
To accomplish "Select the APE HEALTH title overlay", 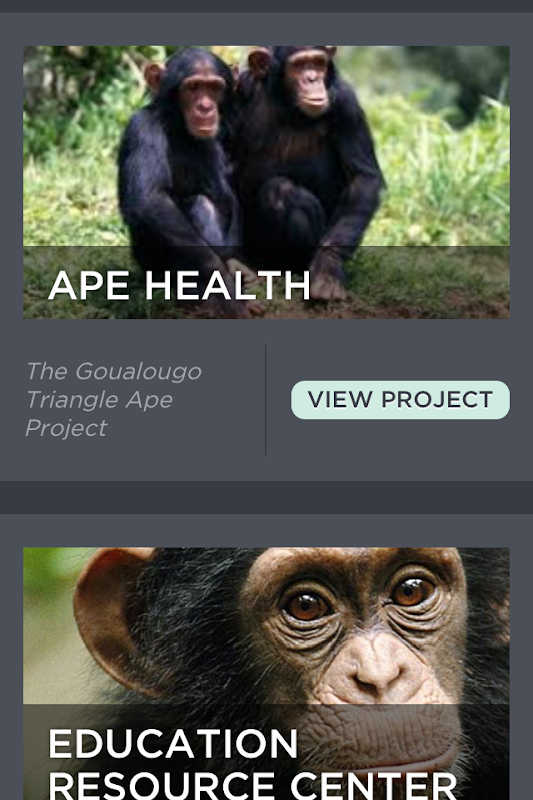I will [x=179, y=285].
